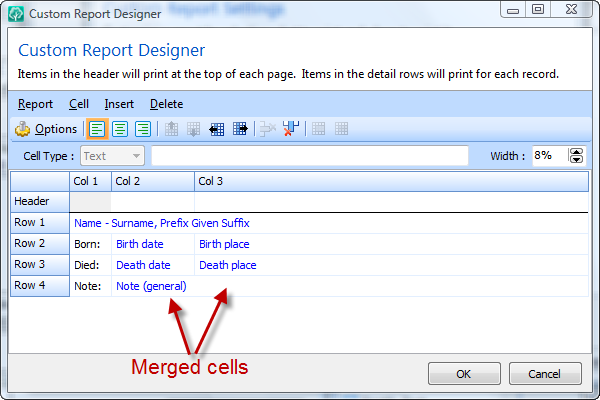Click the 'Death place' cell

391,265
